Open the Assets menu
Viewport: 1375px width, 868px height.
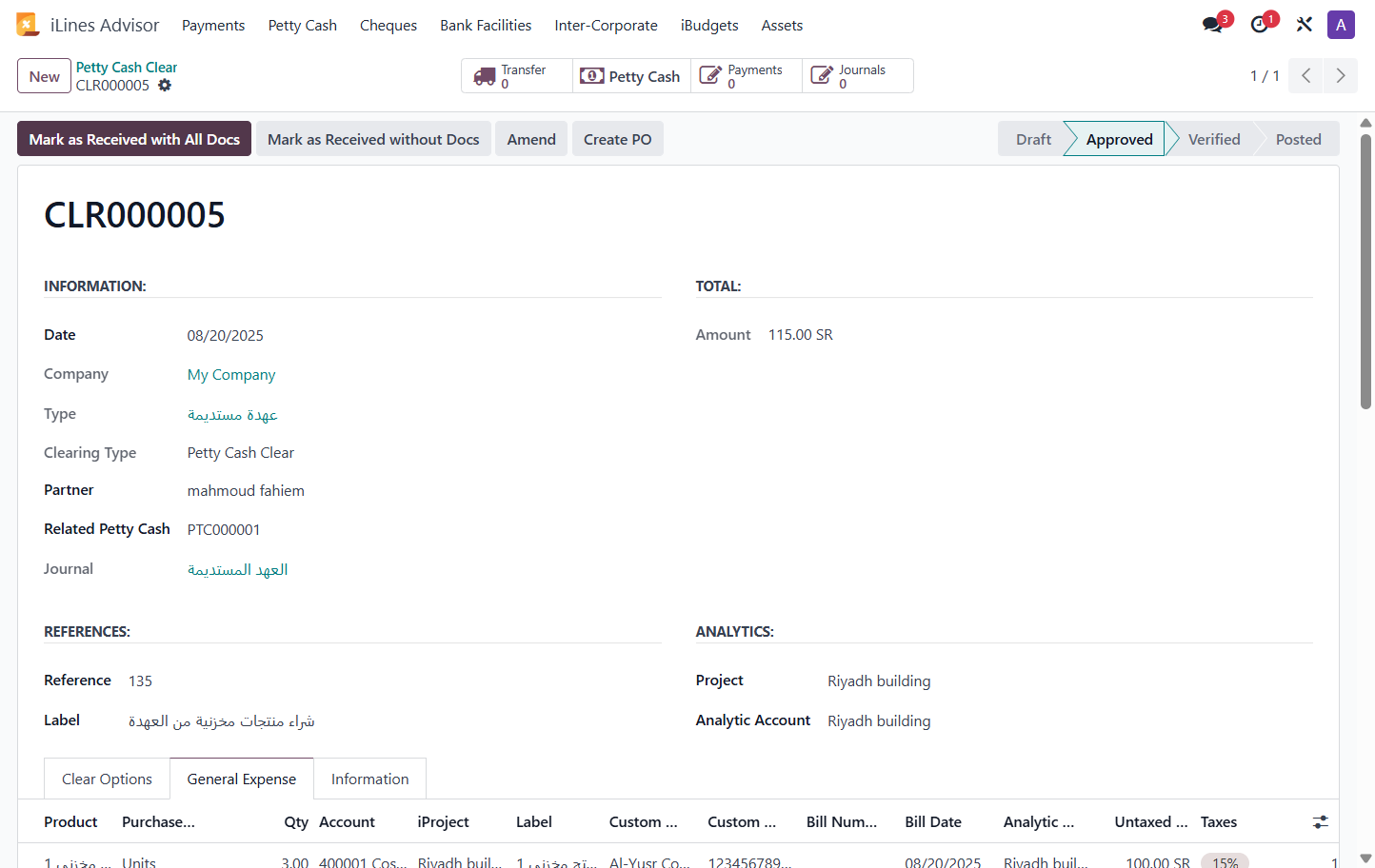coord(782,26)
